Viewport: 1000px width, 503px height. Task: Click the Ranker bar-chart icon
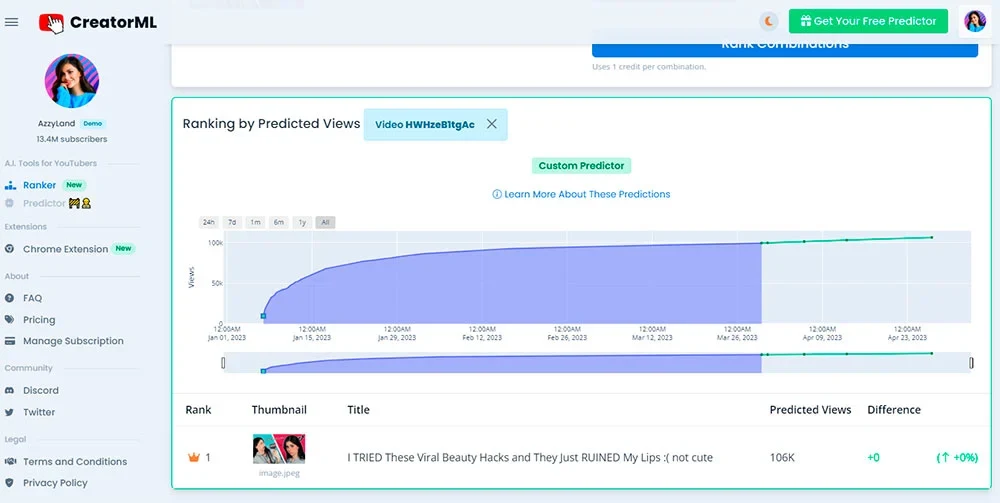coord(10,186)
